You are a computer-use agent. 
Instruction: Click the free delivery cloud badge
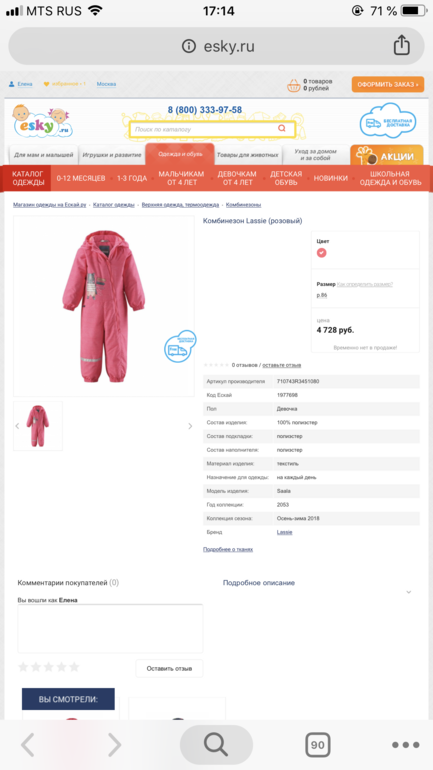click(388, 121)
